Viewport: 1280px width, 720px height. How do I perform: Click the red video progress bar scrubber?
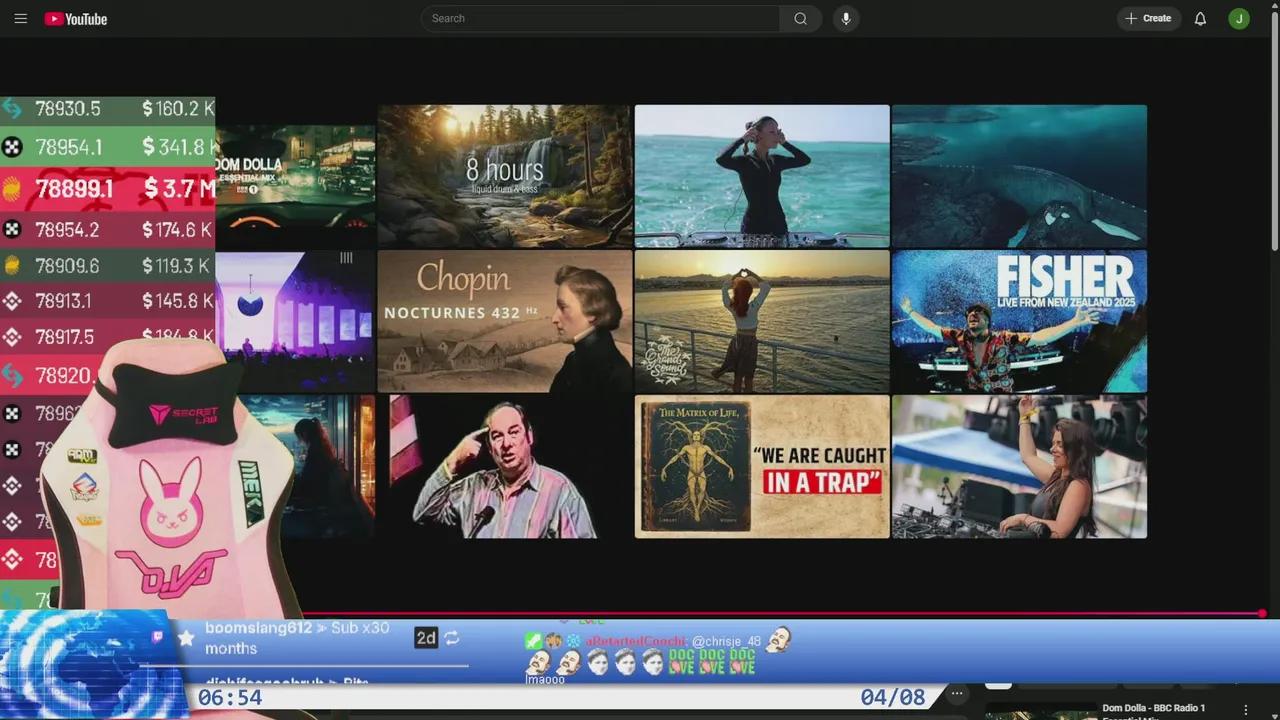click(x=1262, y=613)
